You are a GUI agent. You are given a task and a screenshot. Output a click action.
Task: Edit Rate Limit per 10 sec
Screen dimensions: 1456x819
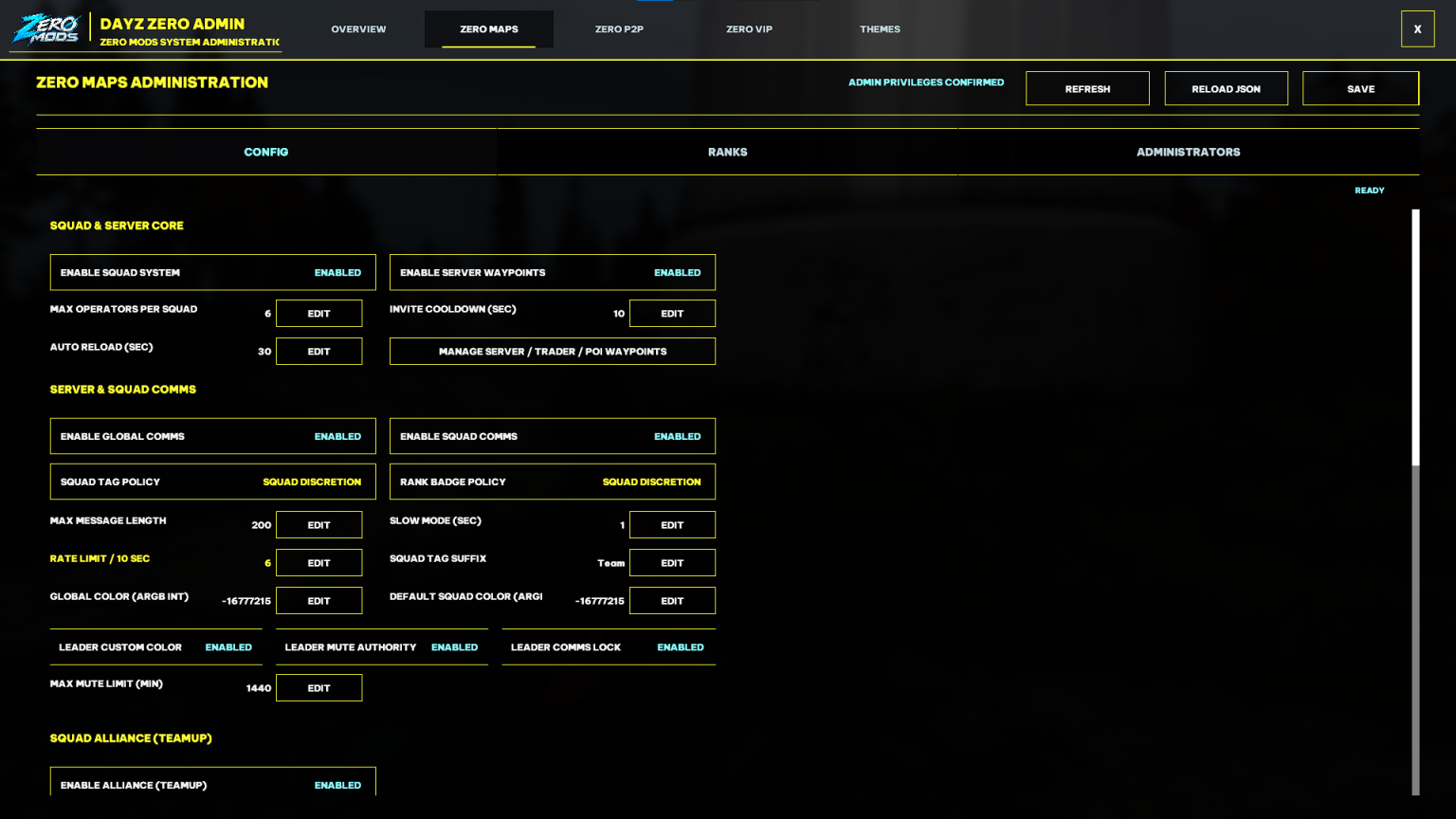coord(318,562)
